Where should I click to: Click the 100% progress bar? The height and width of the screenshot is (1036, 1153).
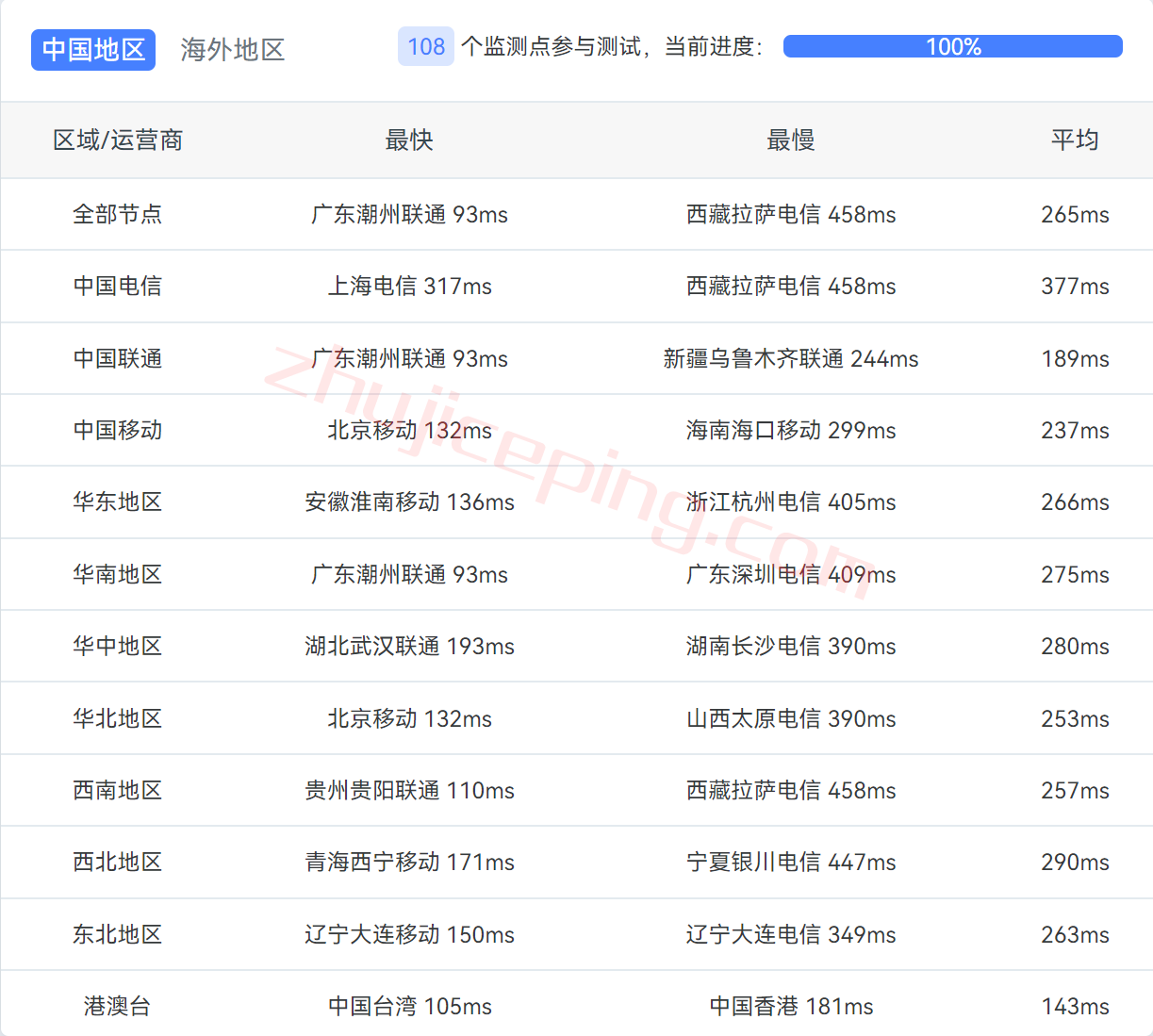click(x=953, y=46)
